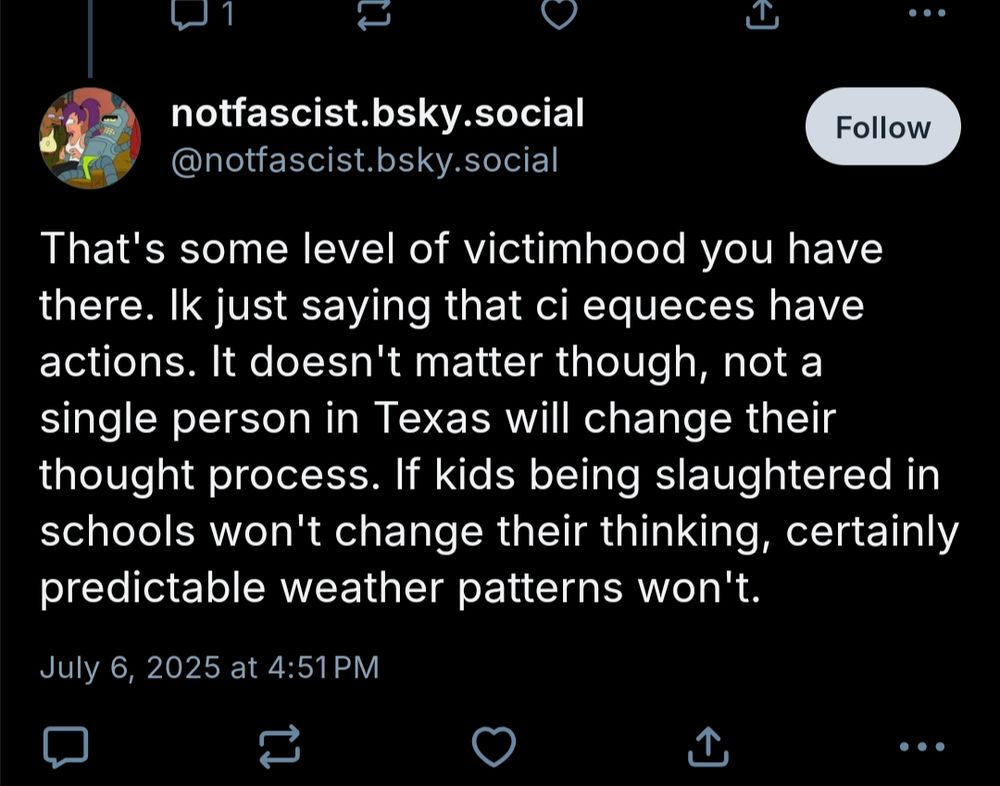Share this post using bottom share icon
Image resolution: width=1000 pixels, height=786 pixels.
(x=708, y=746)
